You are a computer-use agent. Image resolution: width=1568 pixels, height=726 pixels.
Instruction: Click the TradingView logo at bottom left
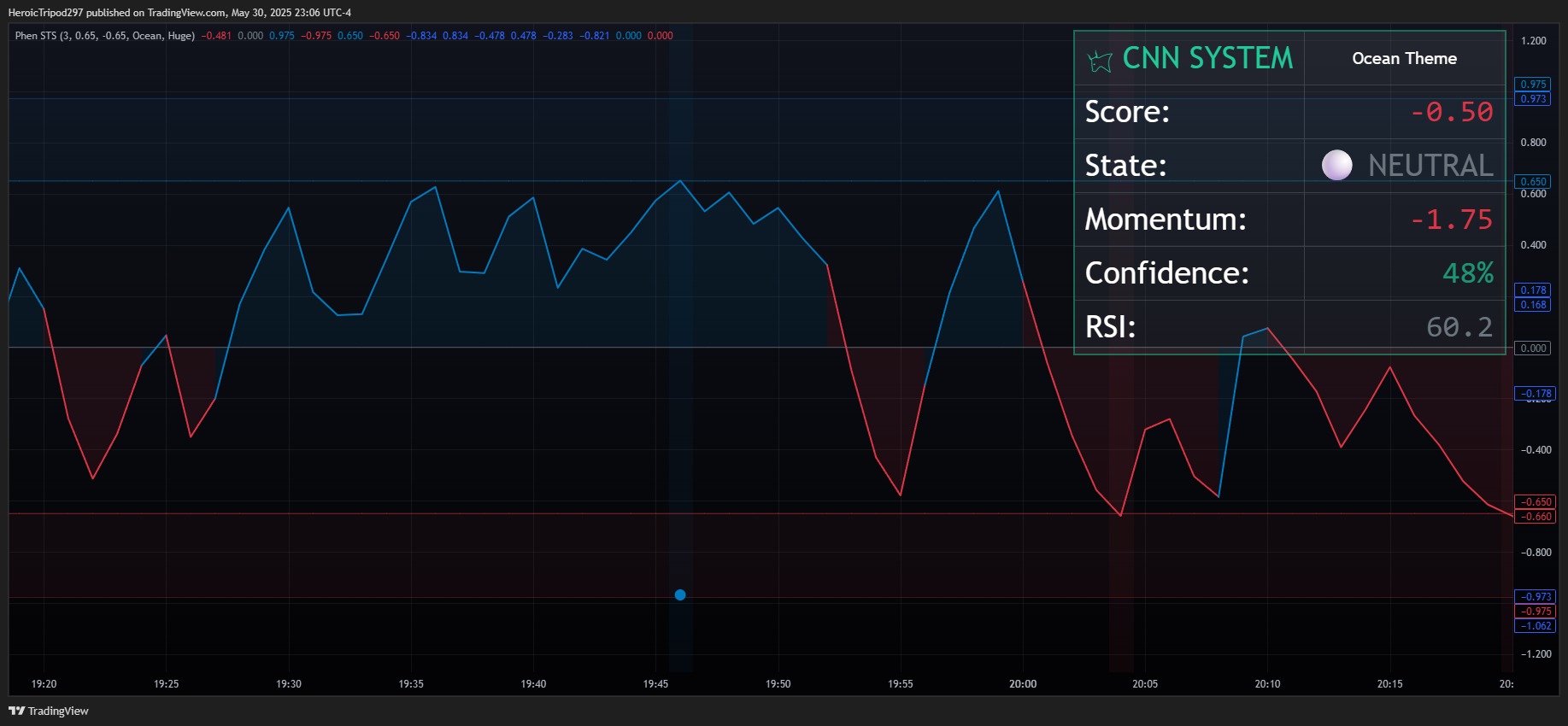point(49,711)
